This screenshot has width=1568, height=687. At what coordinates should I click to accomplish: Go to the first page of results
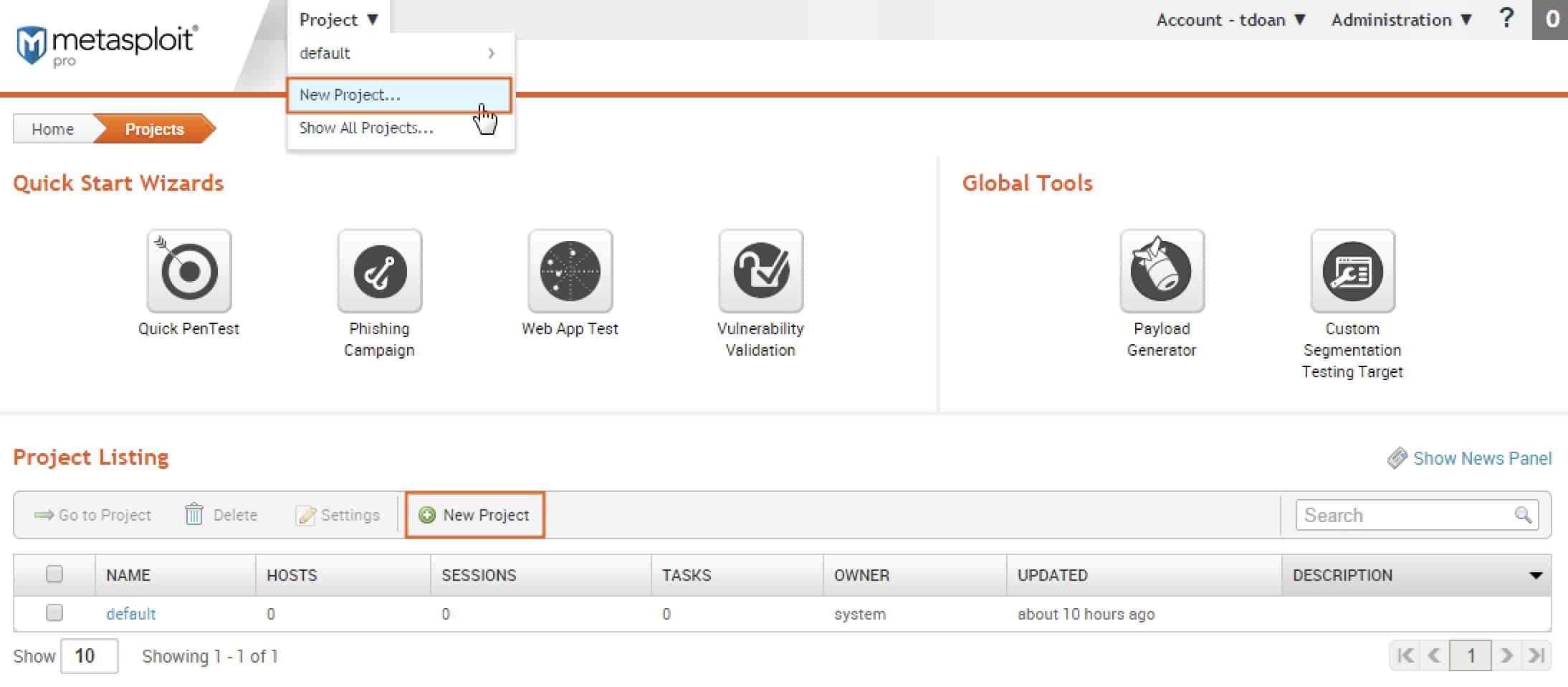[1405, 655]
